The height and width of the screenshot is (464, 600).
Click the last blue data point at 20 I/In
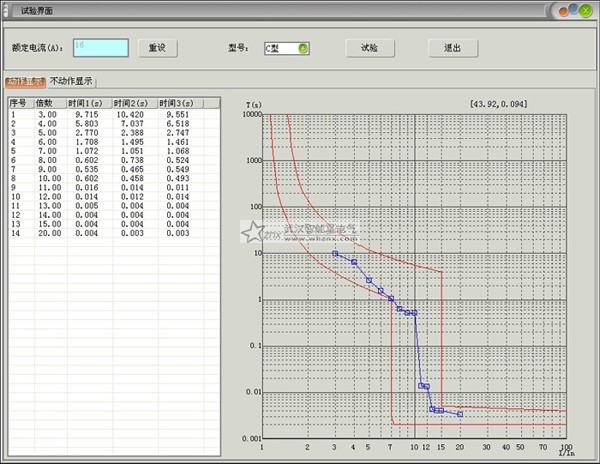tap(460, 414)
